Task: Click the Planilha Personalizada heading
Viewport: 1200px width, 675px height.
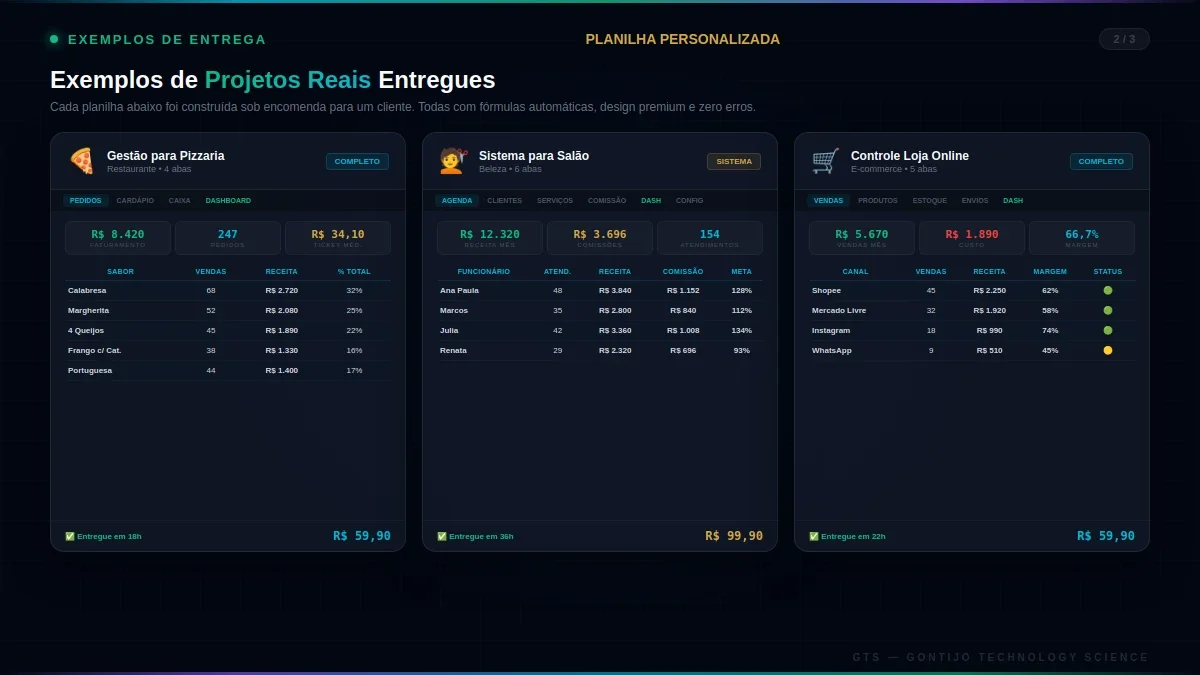Action: pos(683,39)
